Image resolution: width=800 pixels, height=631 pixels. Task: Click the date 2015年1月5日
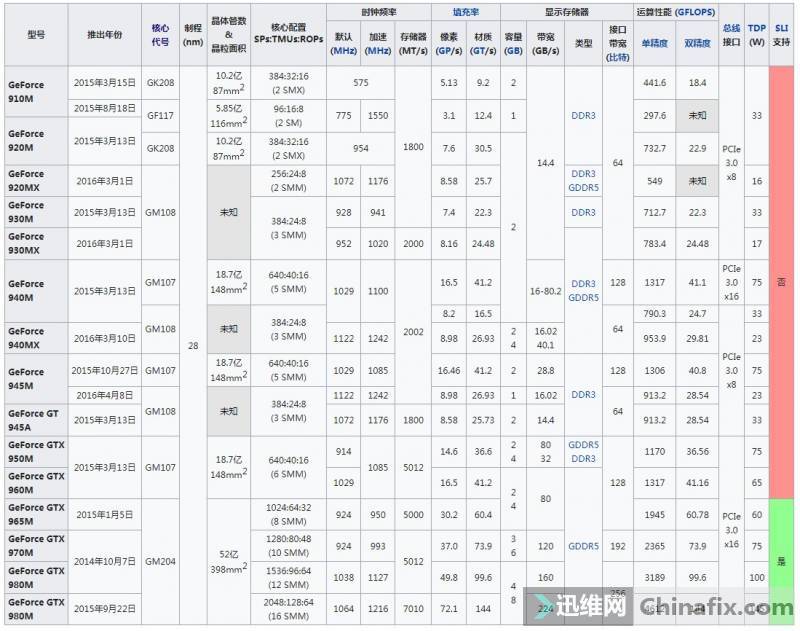pyautogui.click(x=105, y=514)
